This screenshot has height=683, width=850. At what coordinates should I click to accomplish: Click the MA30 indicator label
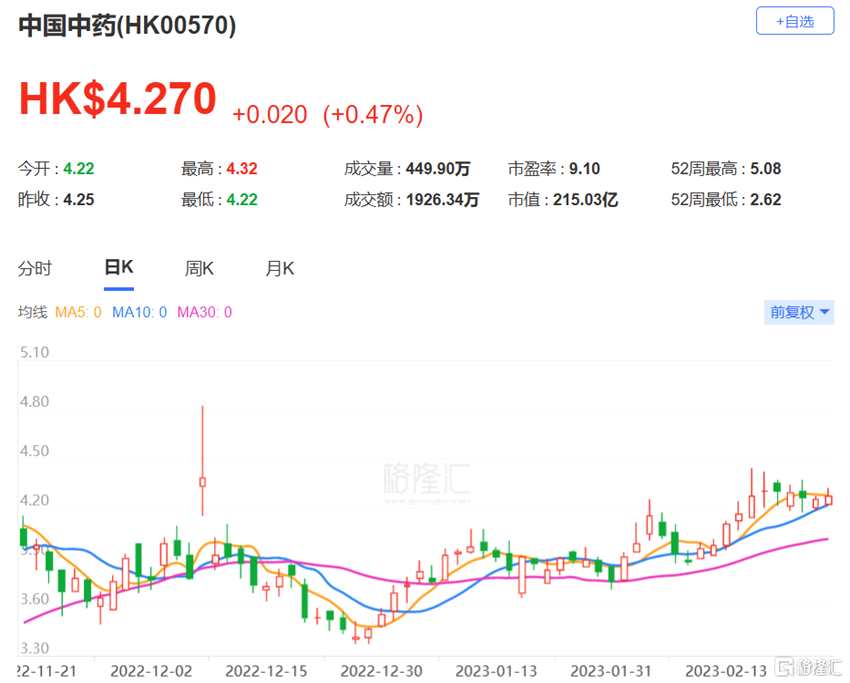[204, 312]
